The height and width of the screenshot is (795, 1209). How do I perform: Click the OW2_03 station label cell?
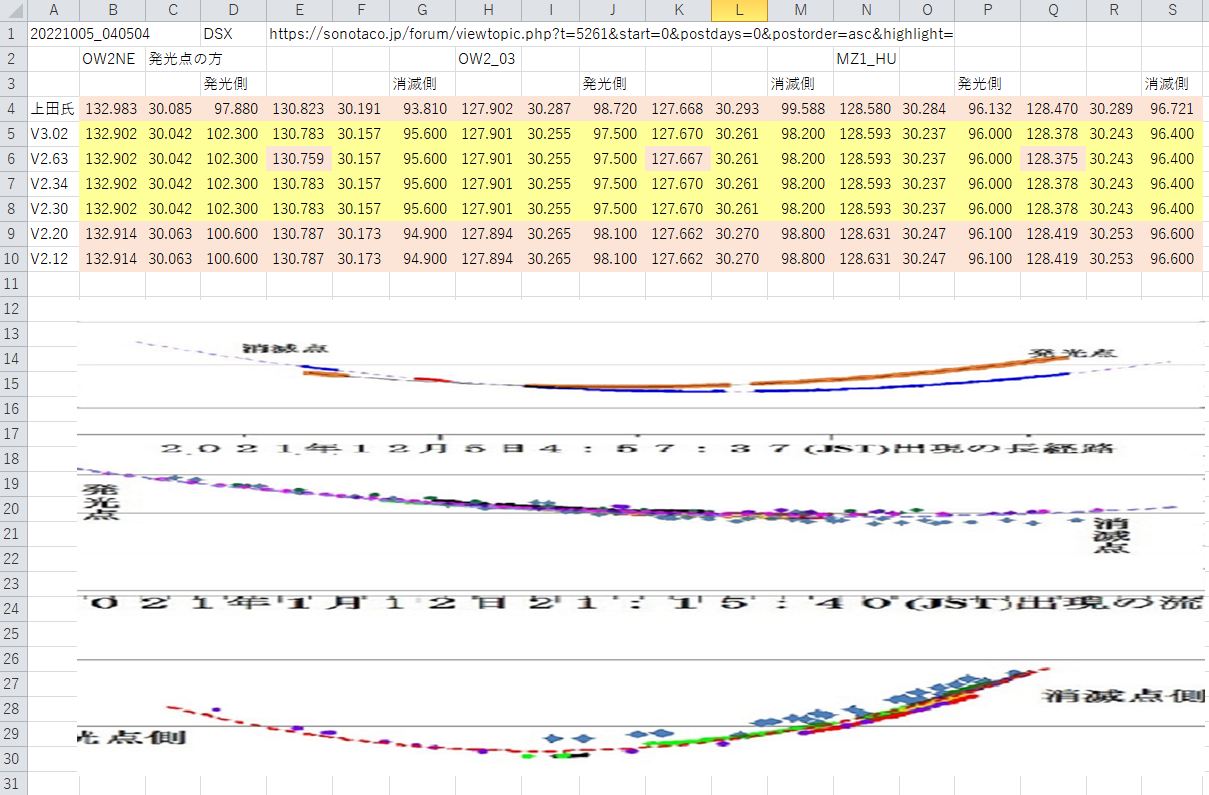[x=488, y=59]
